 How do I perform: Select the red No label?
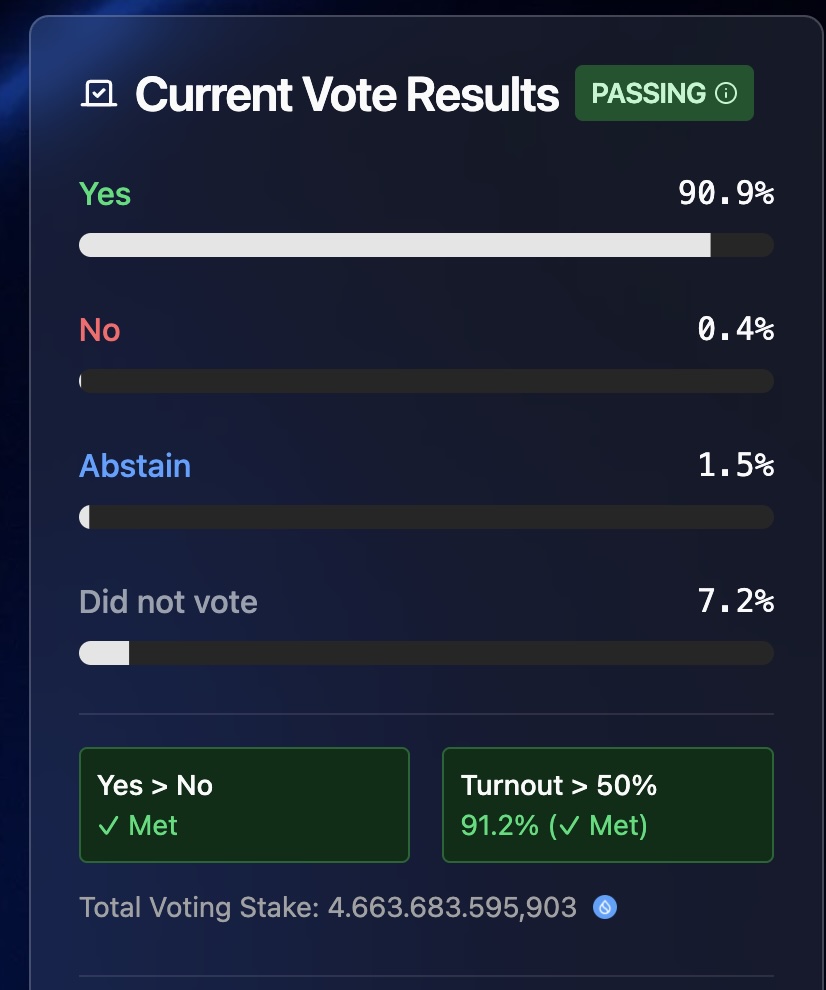click(100, 329)
